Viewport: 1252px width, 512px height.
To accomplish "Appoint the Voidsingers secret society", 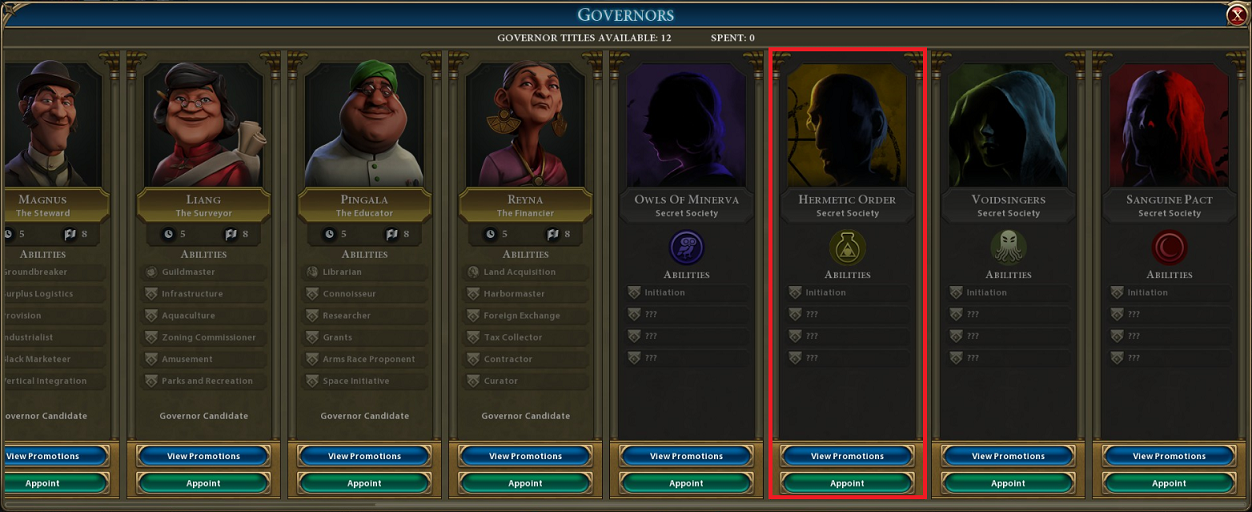I will pyautogui.click(x=1008, y=483).
